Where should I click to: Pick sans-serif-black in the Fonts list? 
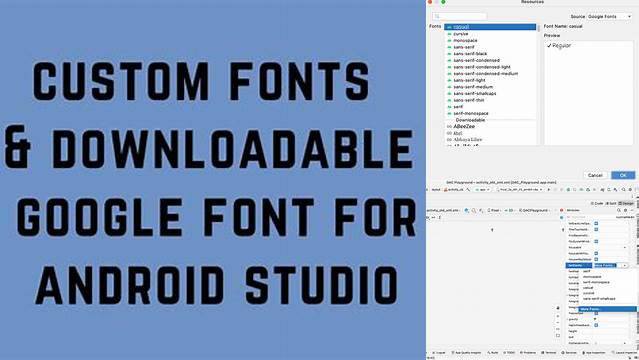click(x=490, y=53)
